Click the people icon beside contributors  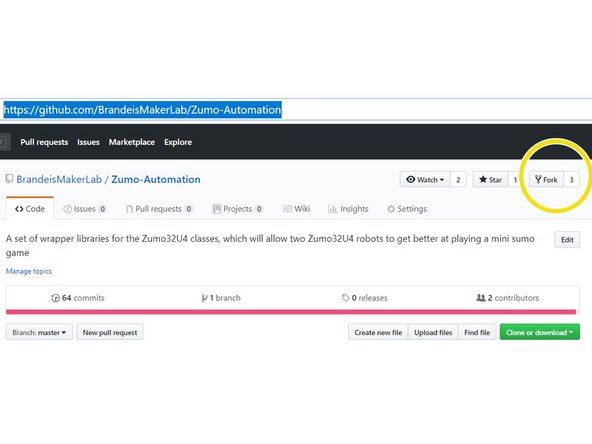481,298
